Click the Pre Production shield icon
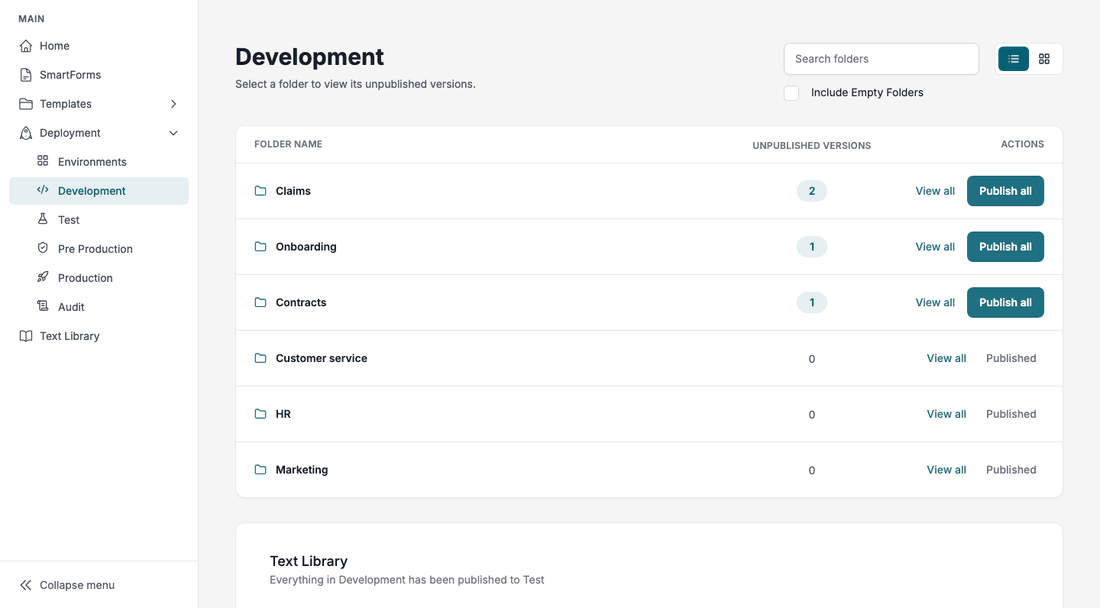The width and height of the screenshot is (1100, 608). [x=43, y=248]
